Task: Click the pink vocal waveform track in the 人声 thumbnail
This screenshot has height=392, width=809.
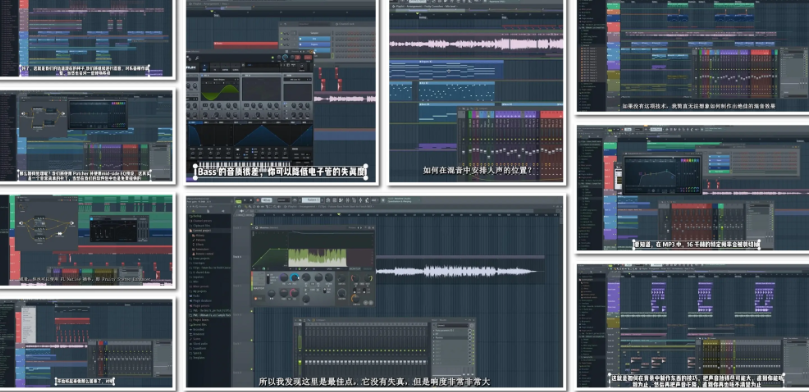Action: coord(476,44)
